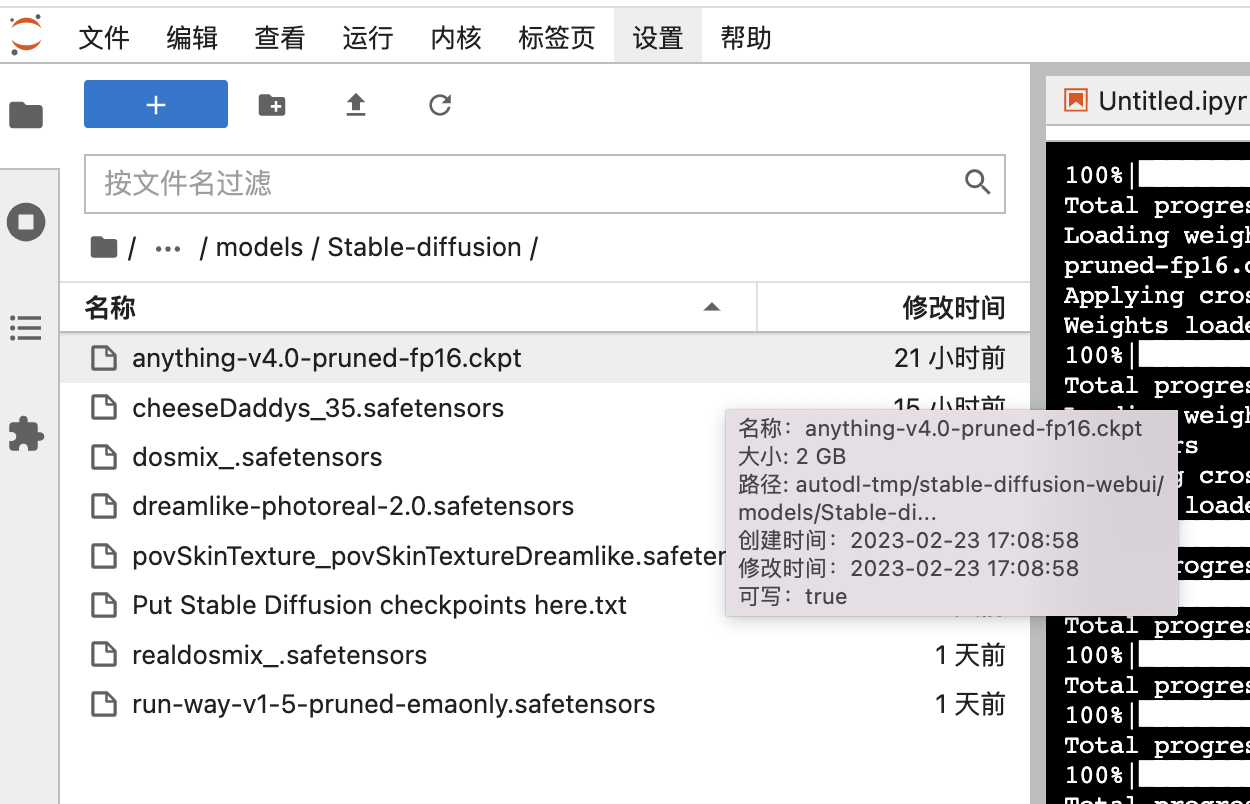Open the 文件 menu
Viewport: 1250px width, 804px height.
(x=104, y=38)
